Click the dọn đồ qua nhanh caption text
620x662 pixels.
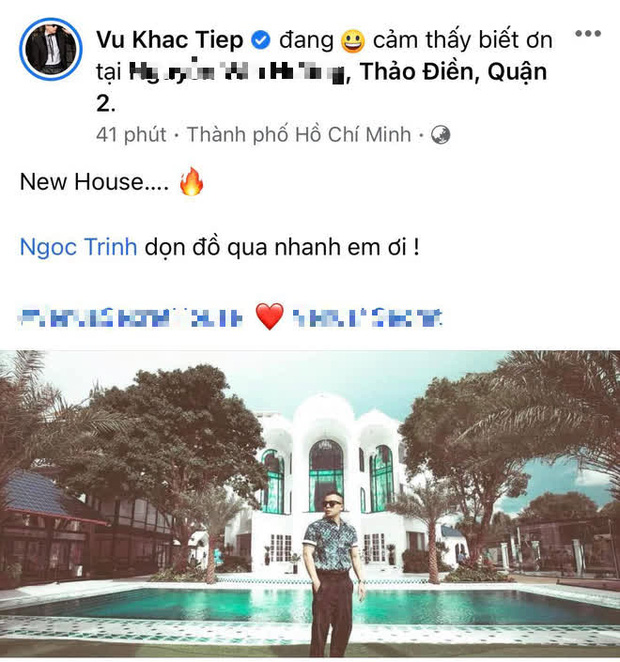coord(282,248)
